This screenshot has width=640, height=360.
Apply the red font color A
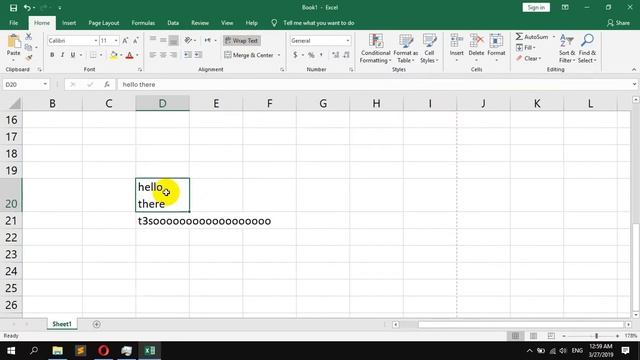click(x=129, y=55)
